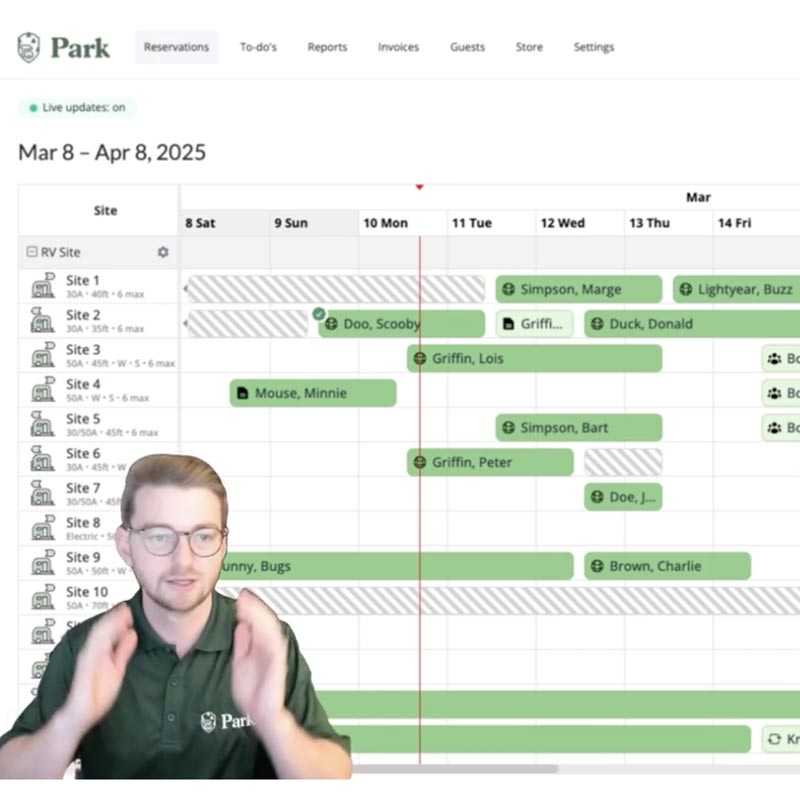Click the Mar 8 – Apr 8, 2025 date range
Screen dimensions: 800x800
click(112, 153)
